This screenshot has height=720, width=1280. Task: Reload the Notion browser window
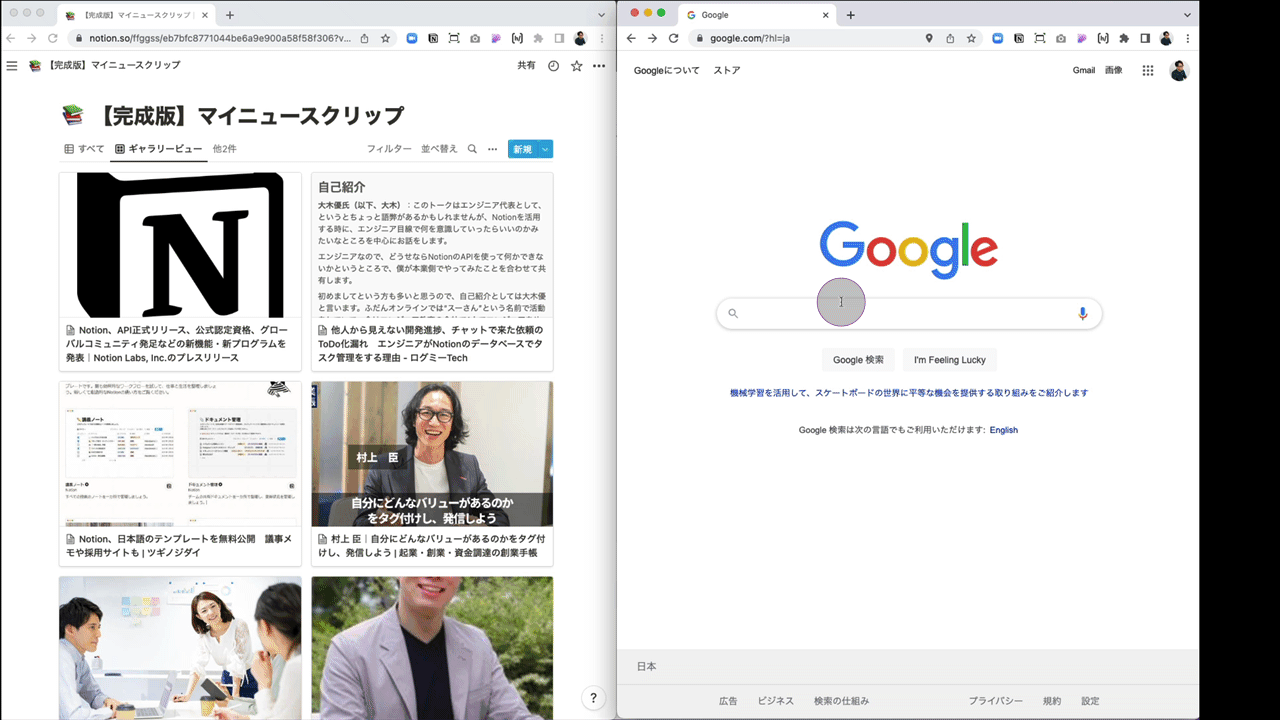coord(54,38)
